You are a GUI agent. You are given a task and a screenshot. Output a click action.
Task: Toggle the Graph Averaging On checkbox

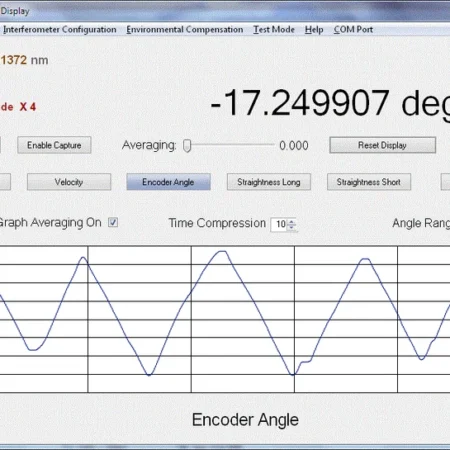113,222
